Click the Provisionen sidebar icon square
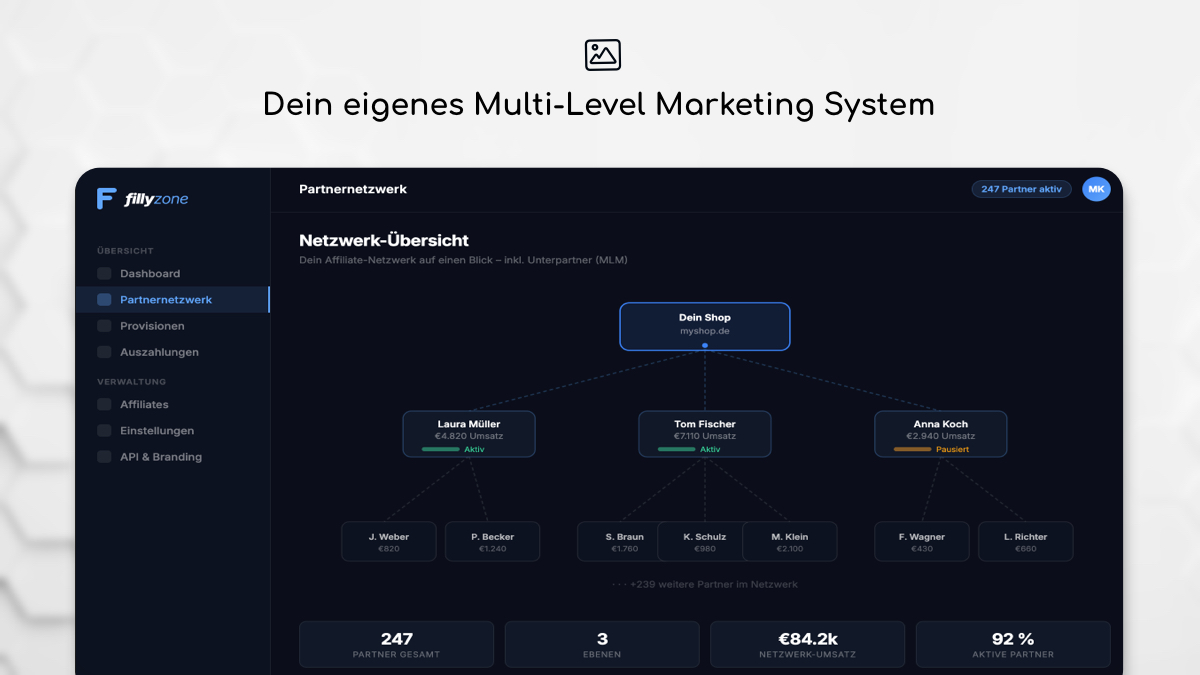Viewport: 1200px width, 675px height. [x=104, y=326]
